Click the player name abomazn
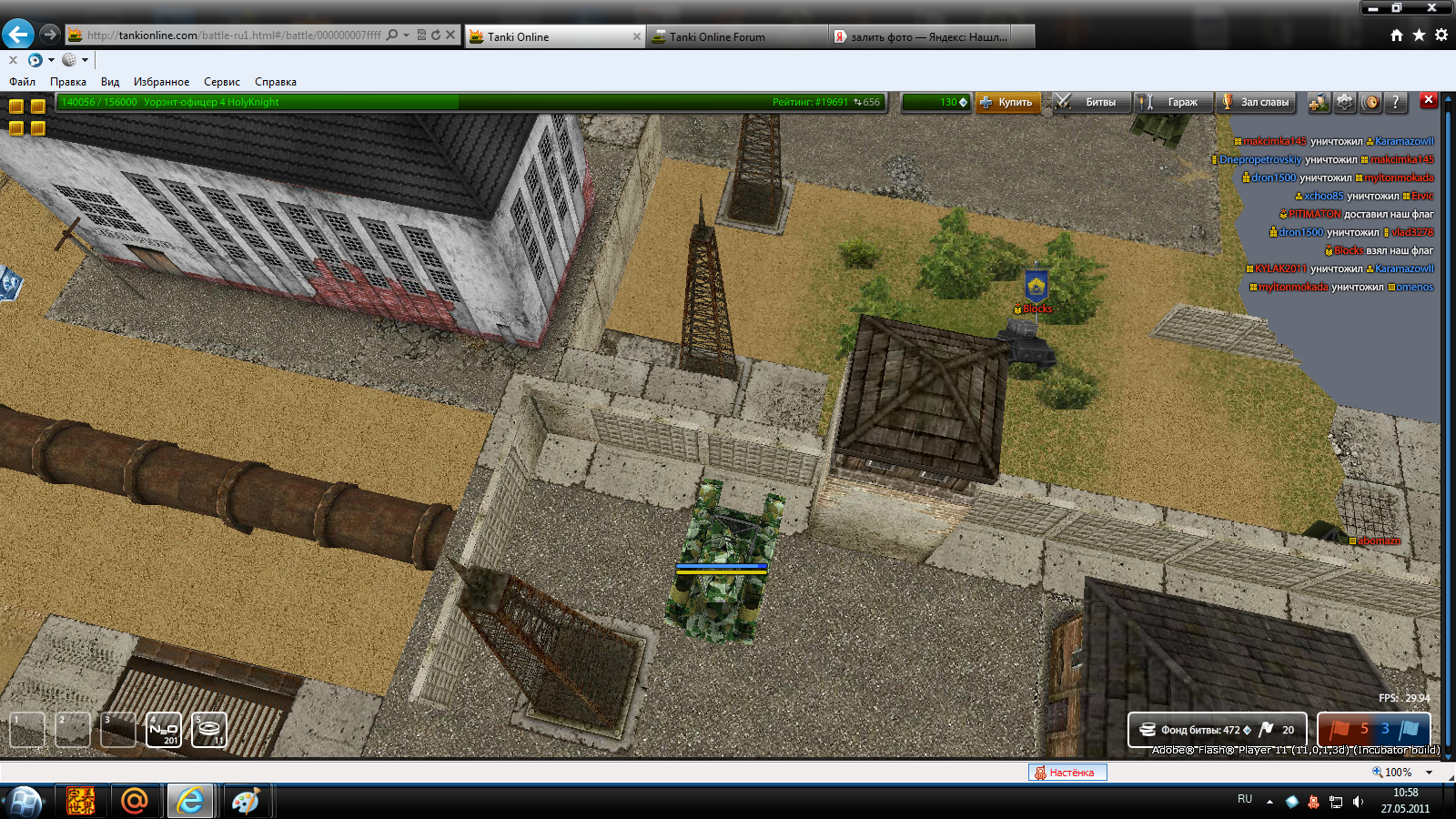 [x=1380, y=541]
